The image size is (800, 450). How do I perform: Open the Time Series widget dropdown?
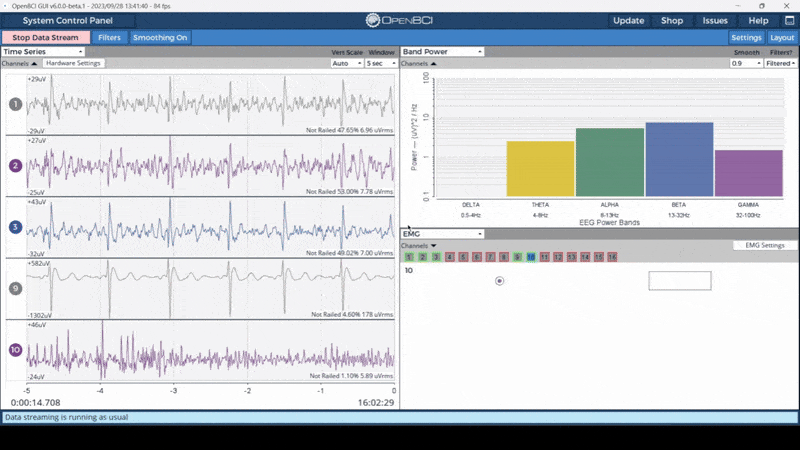[x=43, y=52]
